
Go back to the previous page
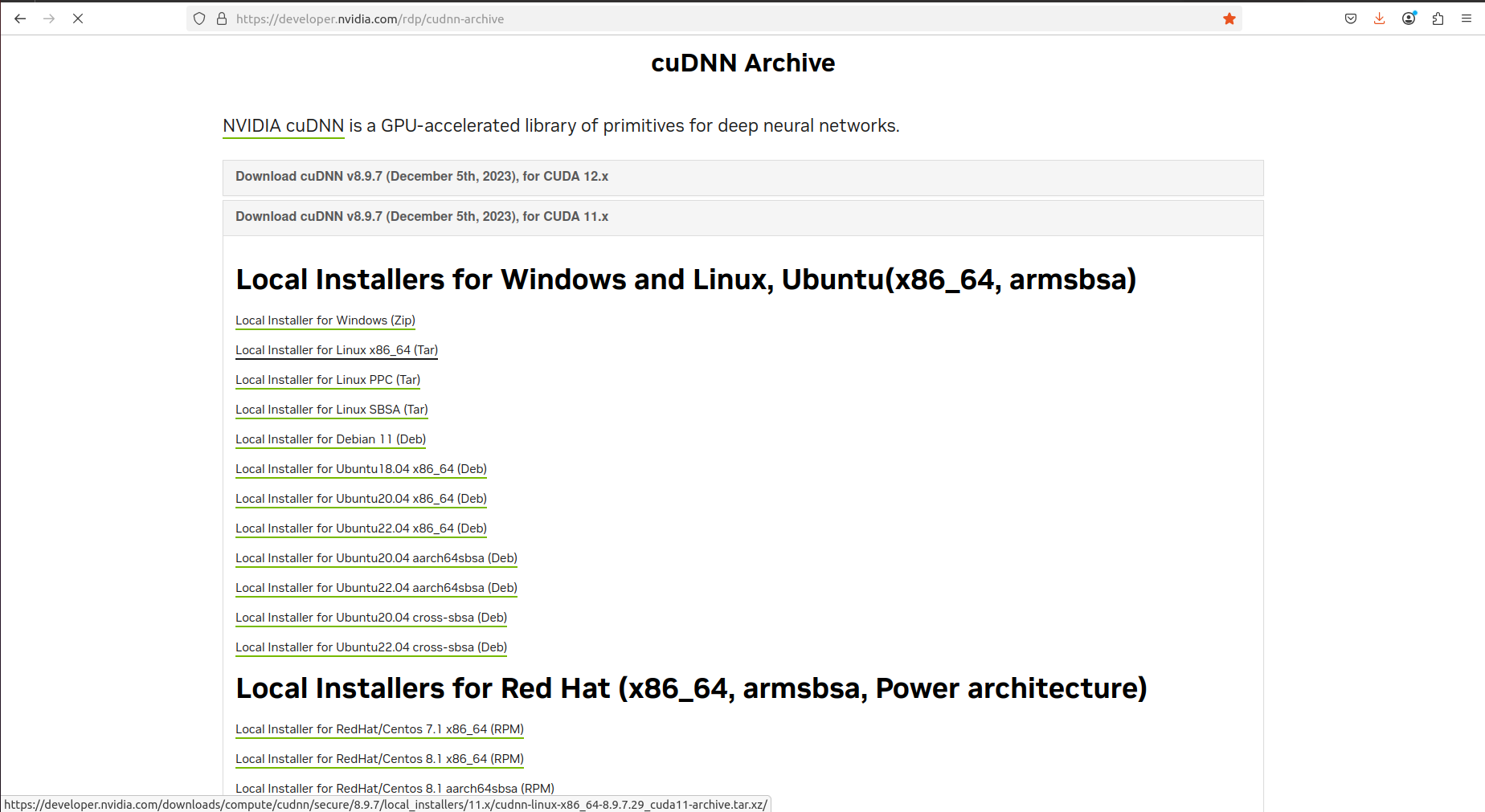(20, 18)
